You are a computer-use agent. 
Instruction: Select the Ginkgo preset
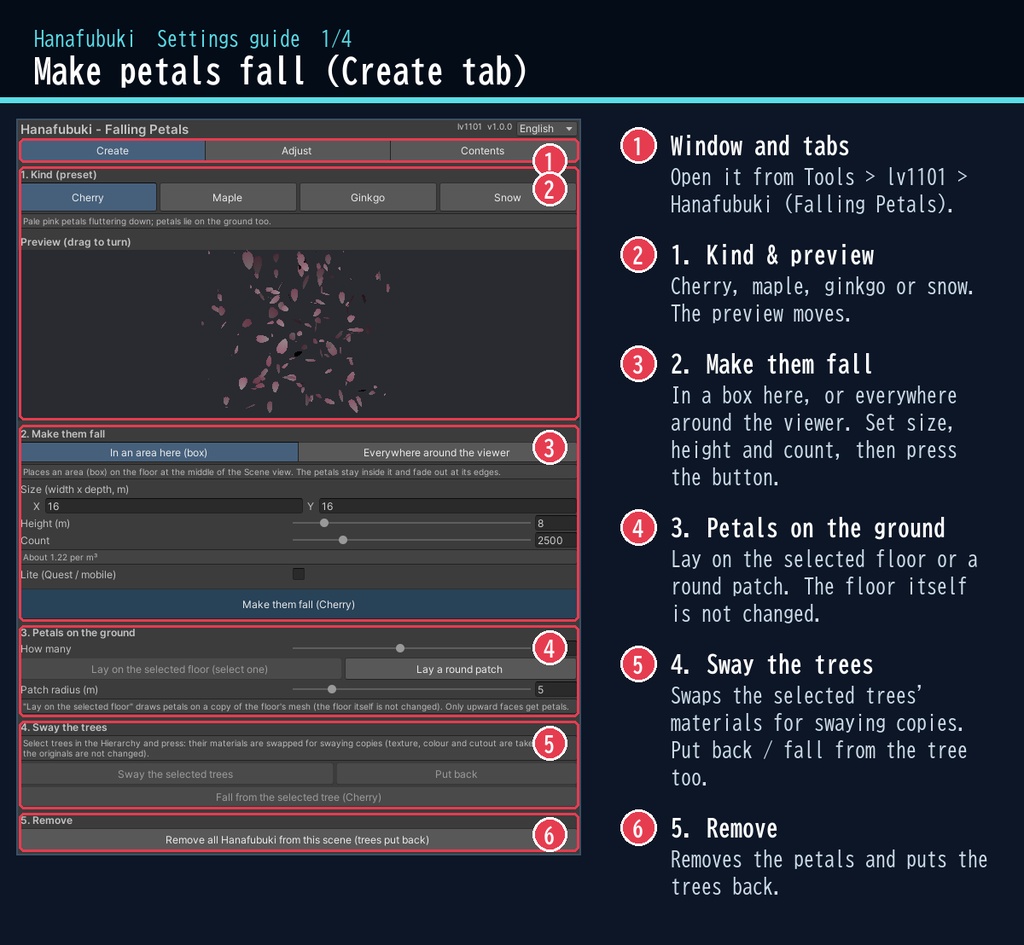pyautogui.click(x=368, y=197)
